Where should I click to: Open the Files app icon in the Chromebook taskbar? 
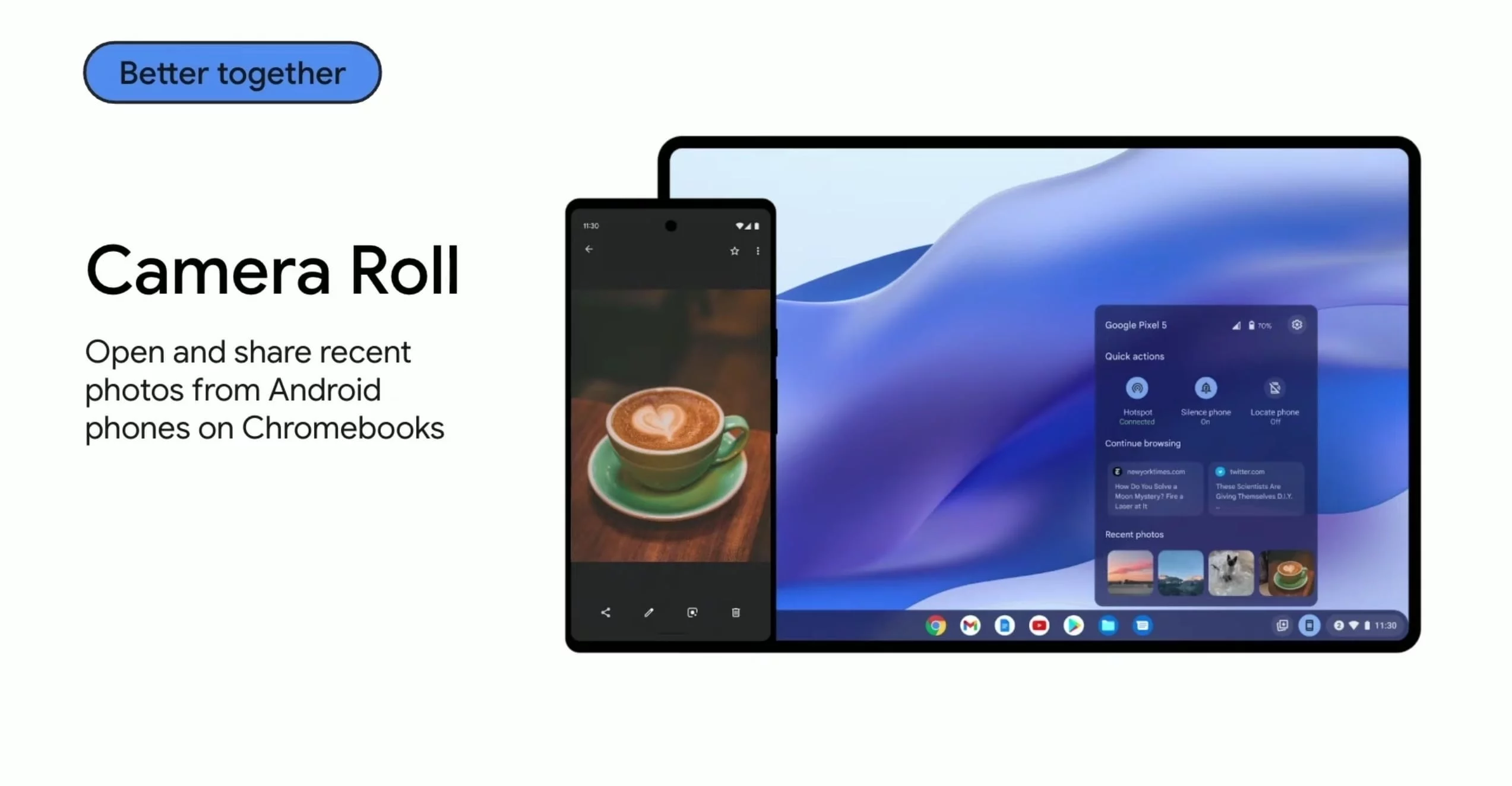[1107, 625]
